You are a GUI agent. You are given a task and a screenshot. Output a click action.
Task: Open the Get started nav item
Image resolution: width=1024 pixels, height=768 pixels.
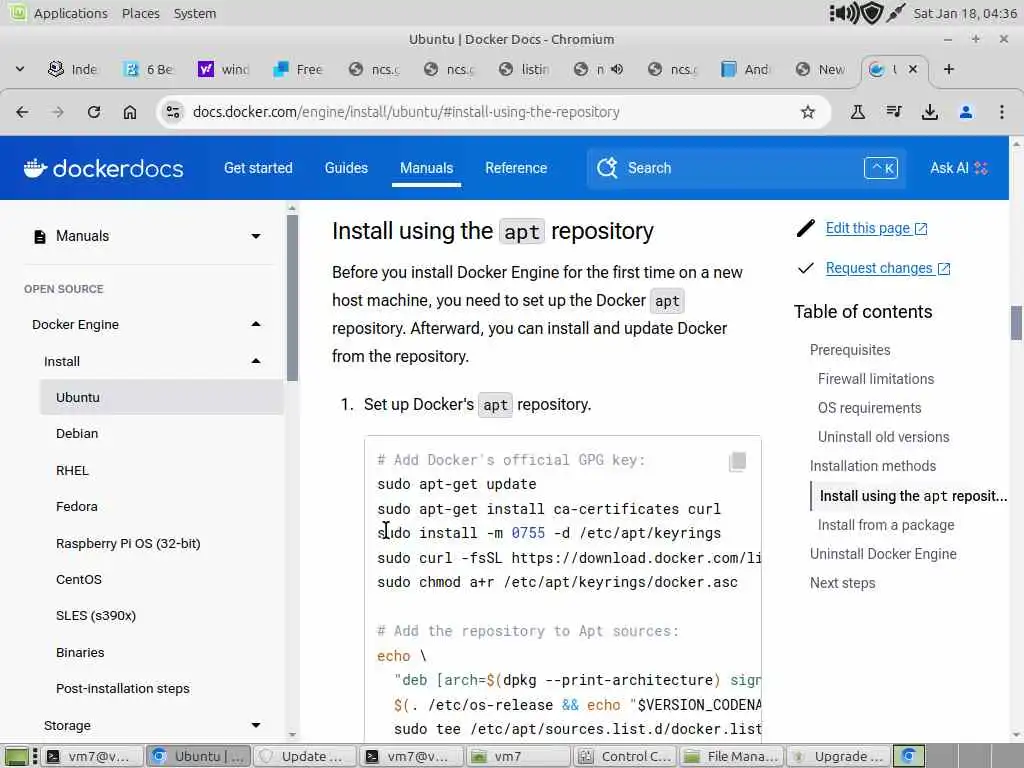(x=258, y=168)
